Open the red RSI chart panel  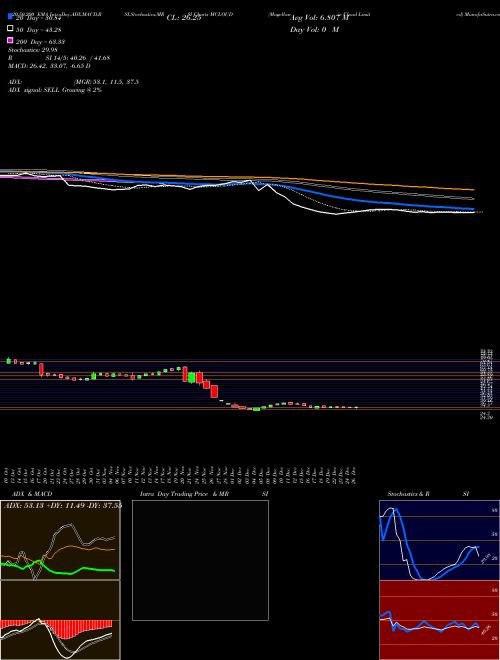[439, 620]
